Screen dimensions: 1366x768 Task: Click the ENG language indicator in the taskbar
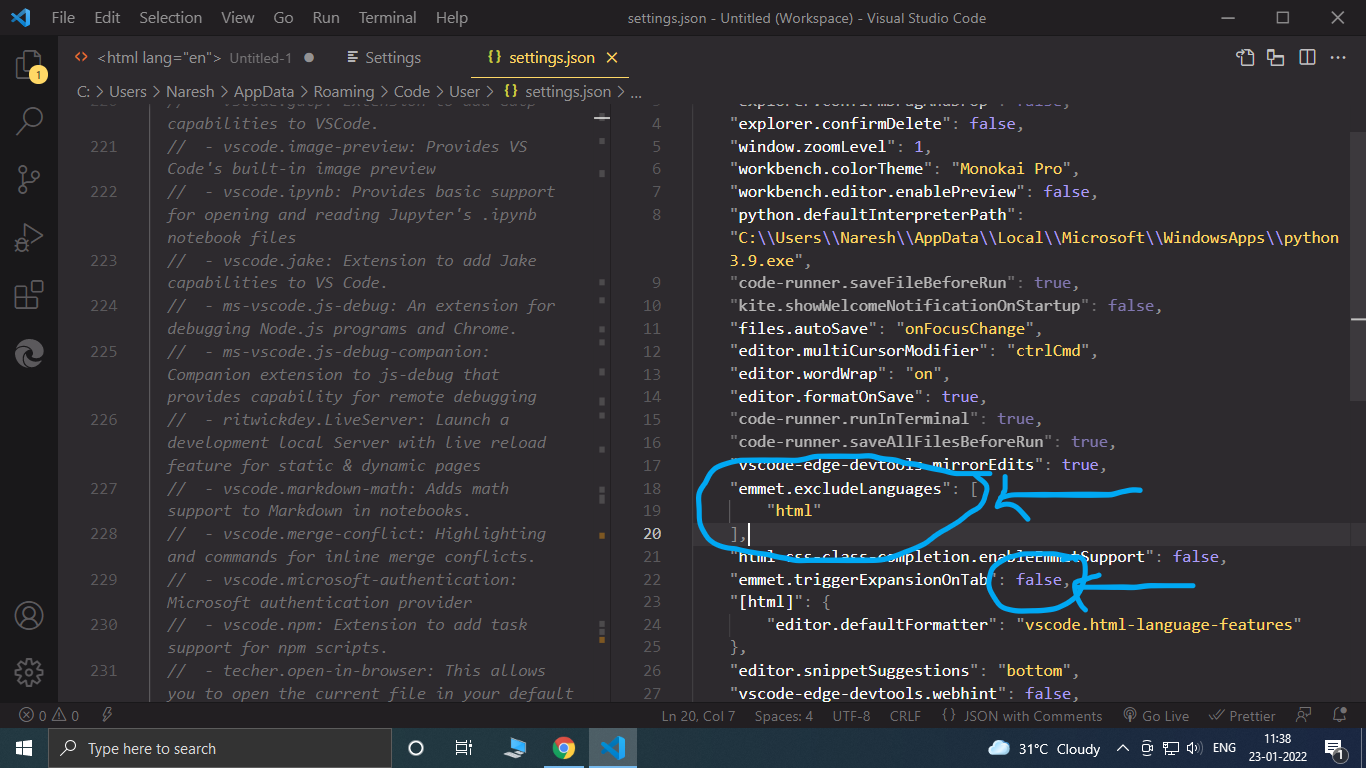tap(1224, 748)
